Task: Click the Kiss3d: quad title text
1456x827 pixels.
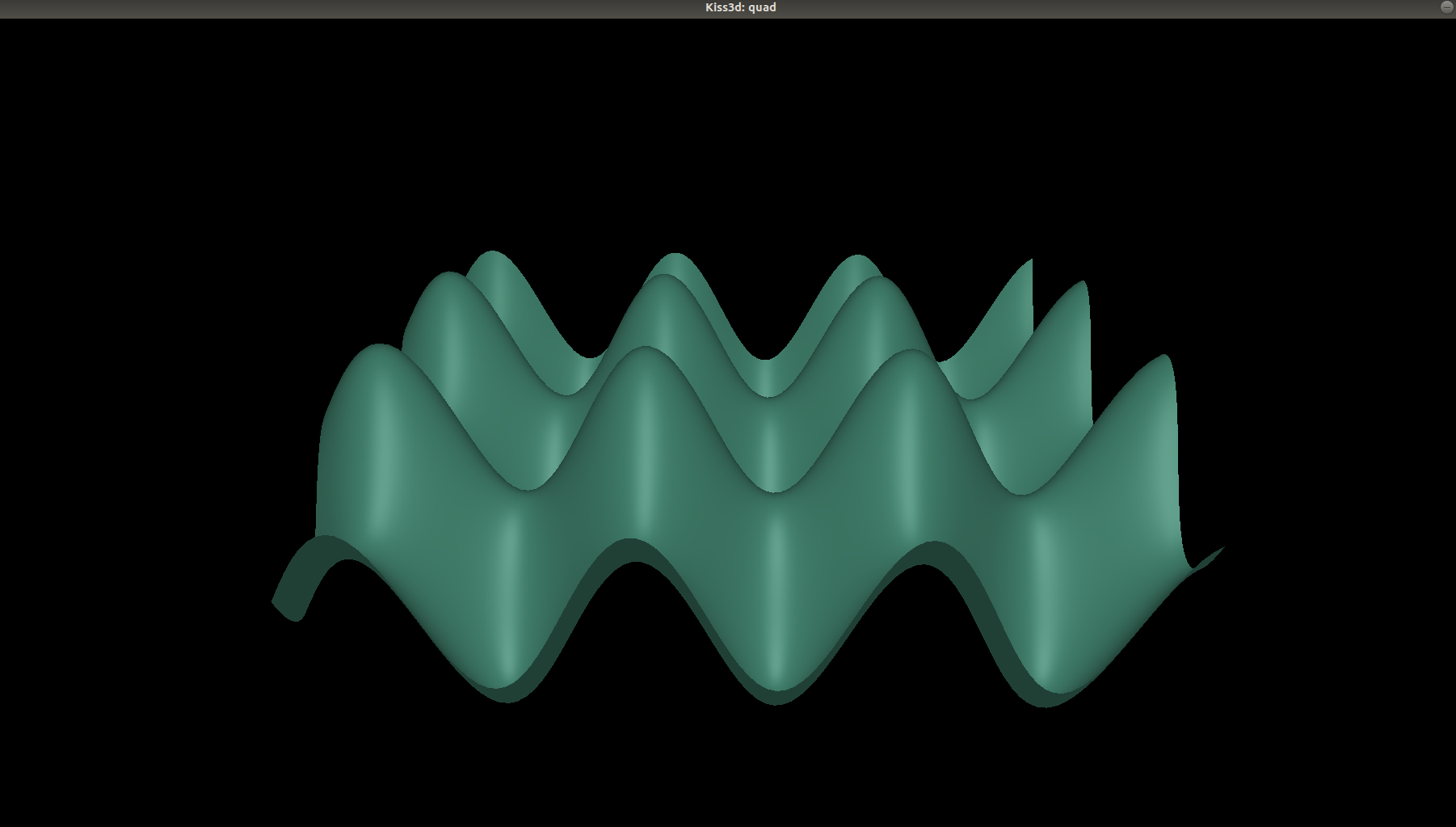Action: (739, 7)
